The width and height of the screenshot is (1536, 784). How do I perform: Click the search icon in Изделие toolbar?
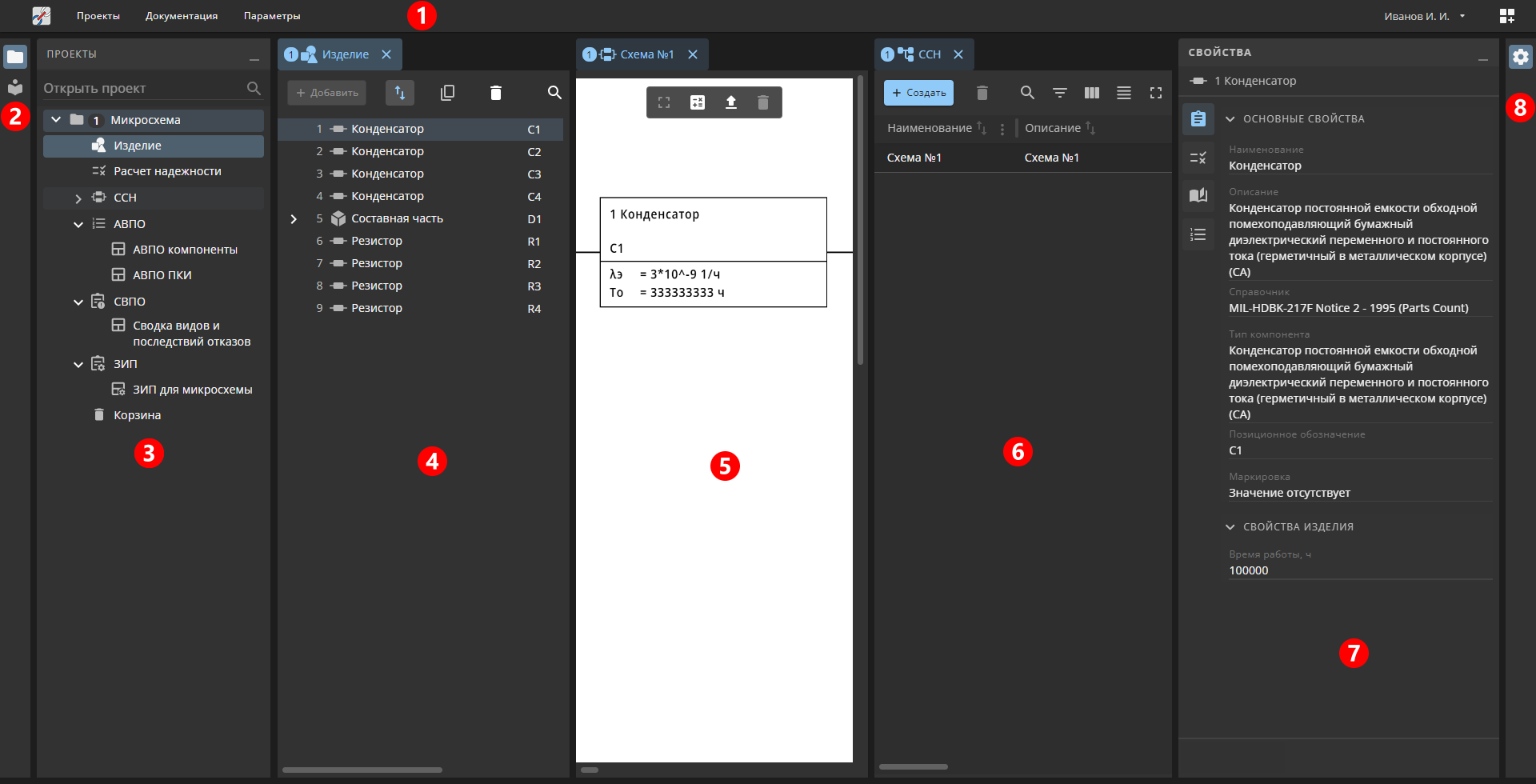click(554, 93)
